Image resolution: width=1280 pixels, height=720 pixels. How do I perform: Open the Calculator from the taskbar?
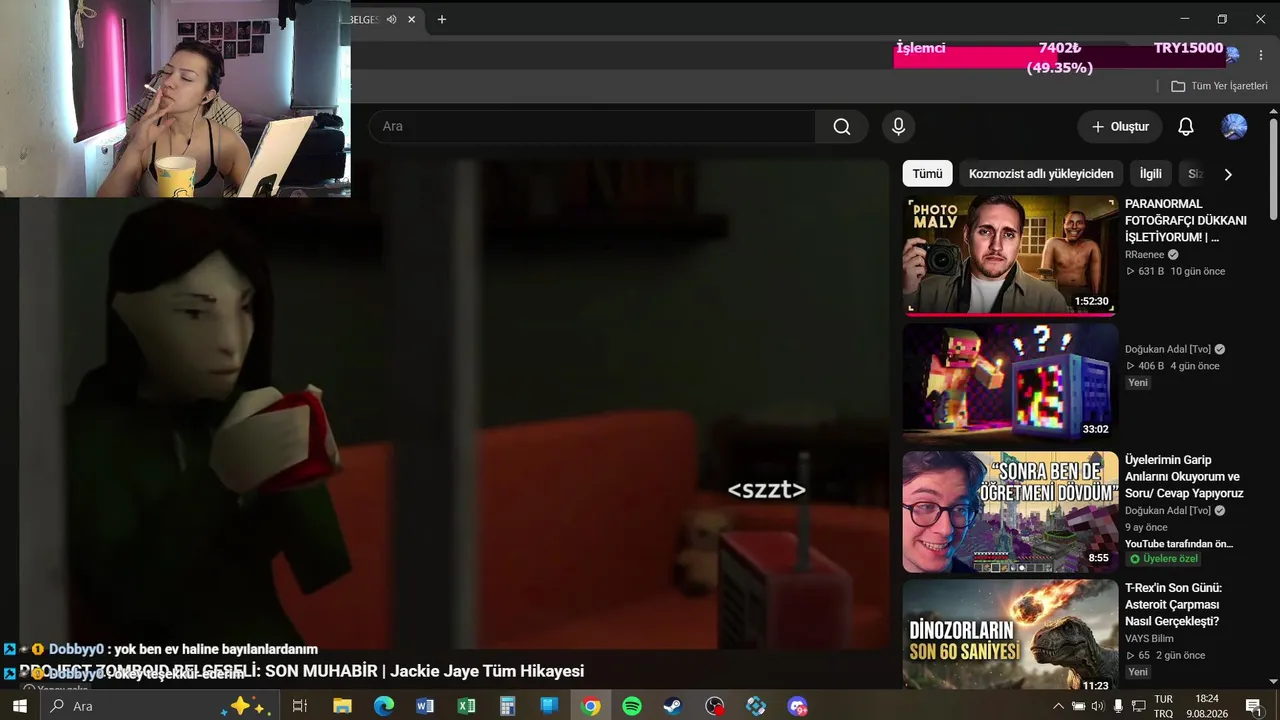(x=507, y=706)
